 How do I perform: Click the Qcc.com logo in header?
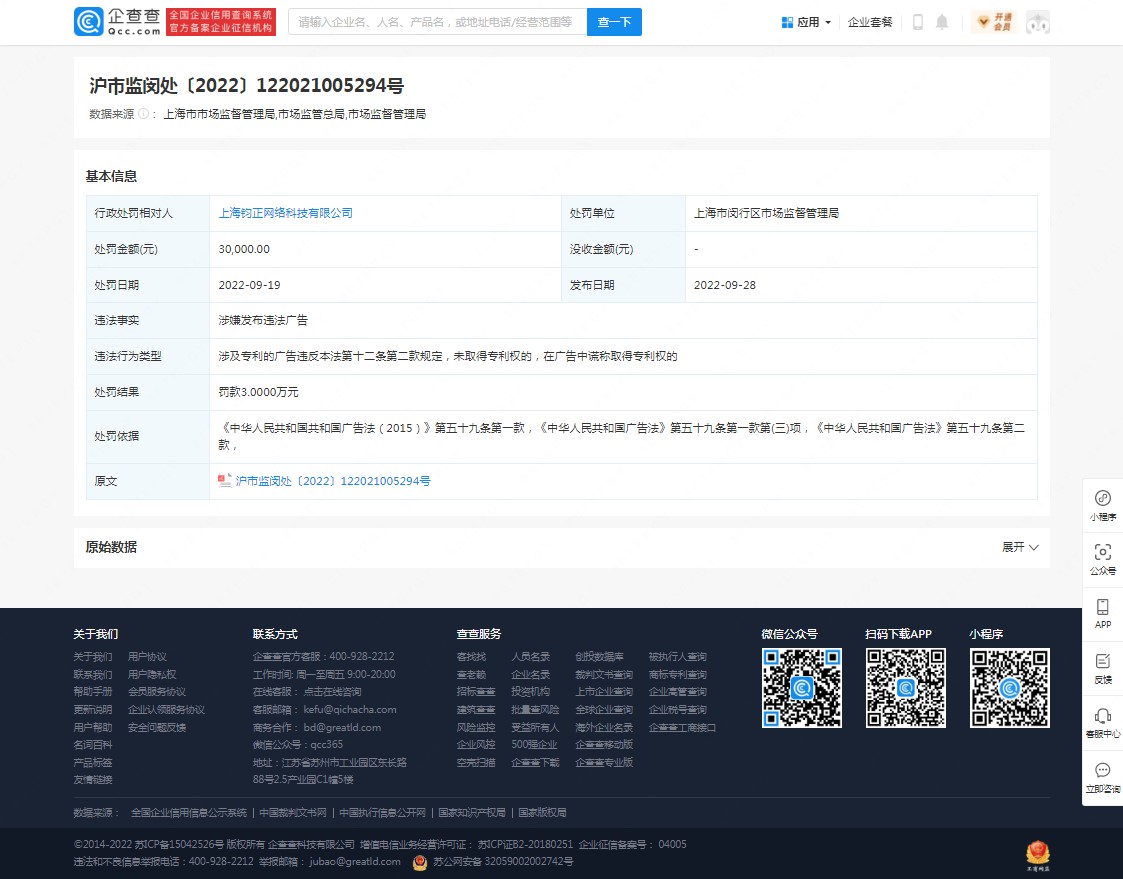pyautogui.click(x=117, y=22)
